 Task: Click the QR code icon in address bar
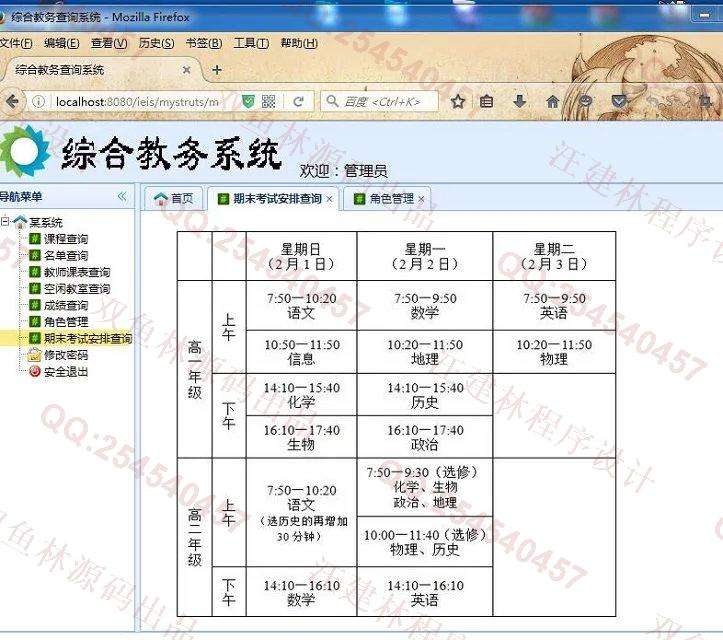(269, 102)
